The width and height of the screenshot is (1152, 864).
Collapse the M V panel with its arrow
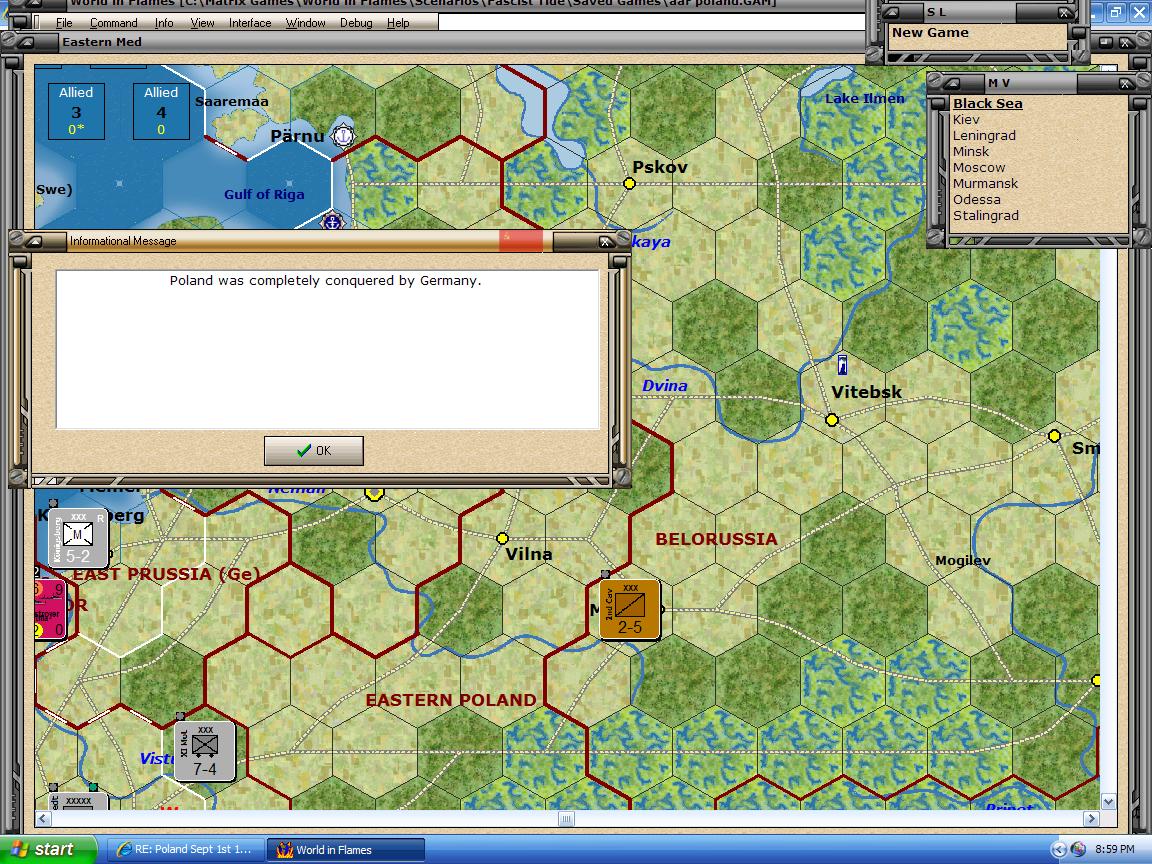pos(952,83)
